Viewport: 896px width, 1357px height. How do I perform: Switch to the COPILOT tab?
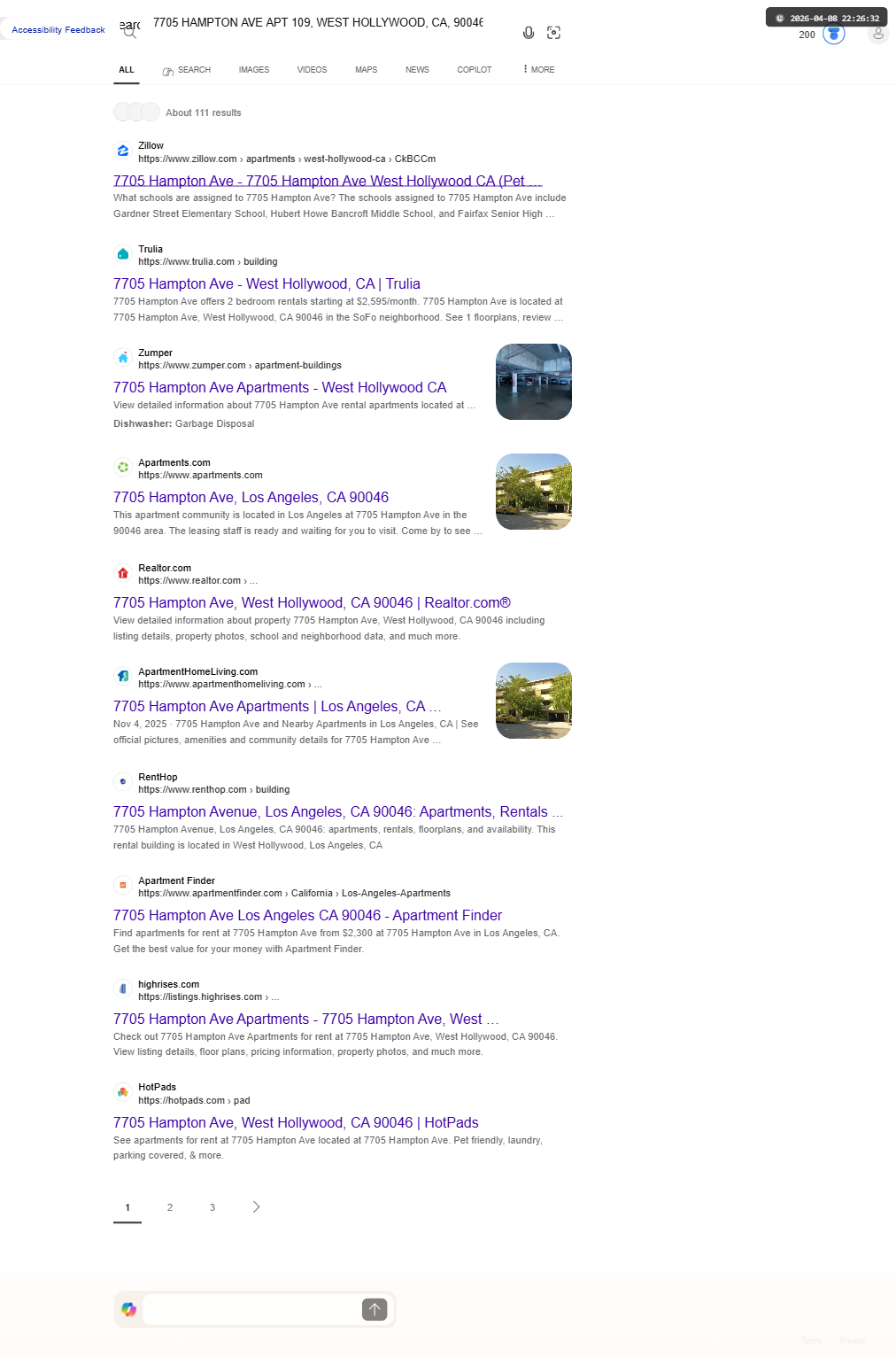coord(475,70)
